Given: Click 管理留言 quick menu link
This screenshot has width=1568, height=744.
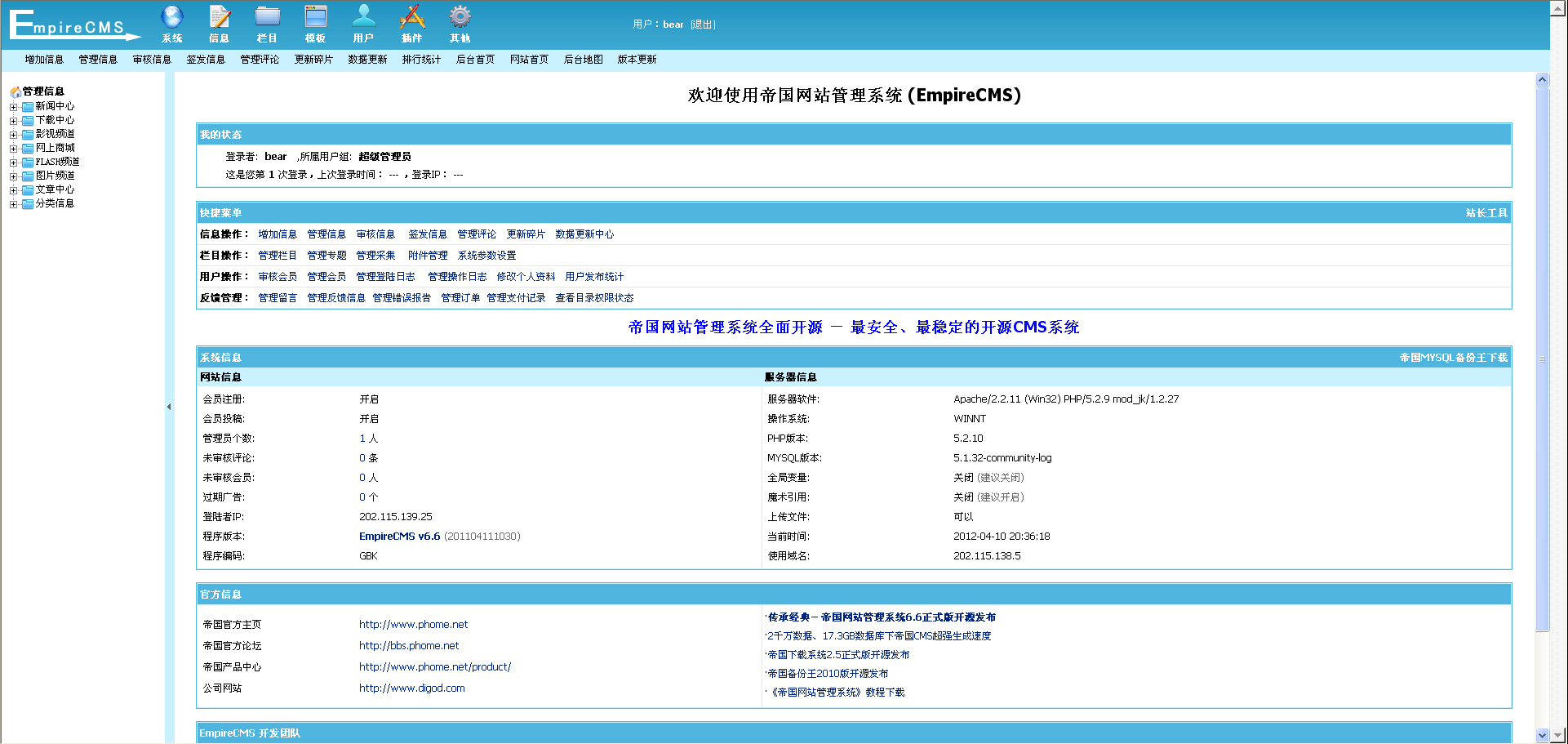Looking at the screenshot, I should coord(278,298).
